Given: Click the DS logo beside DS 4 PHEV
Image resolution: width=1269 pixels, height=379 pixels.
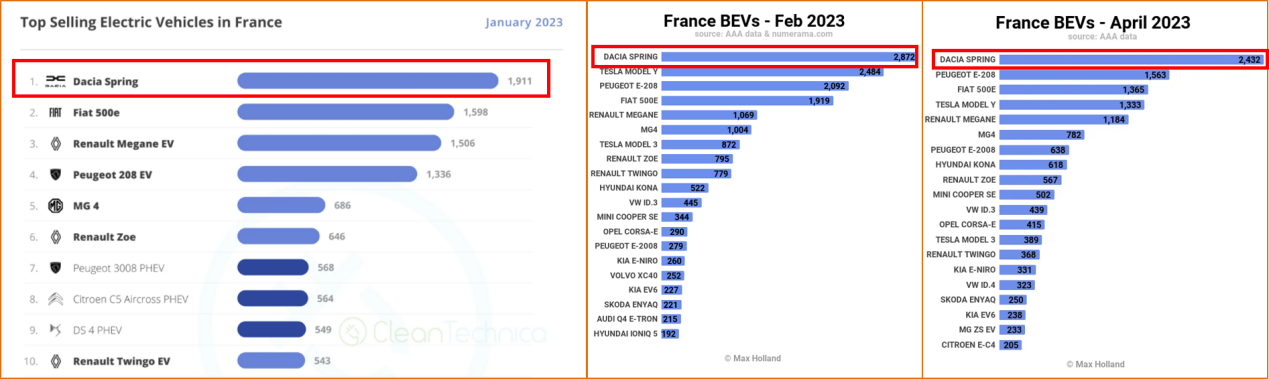Looking at the screenshot, I should [56, 330].
